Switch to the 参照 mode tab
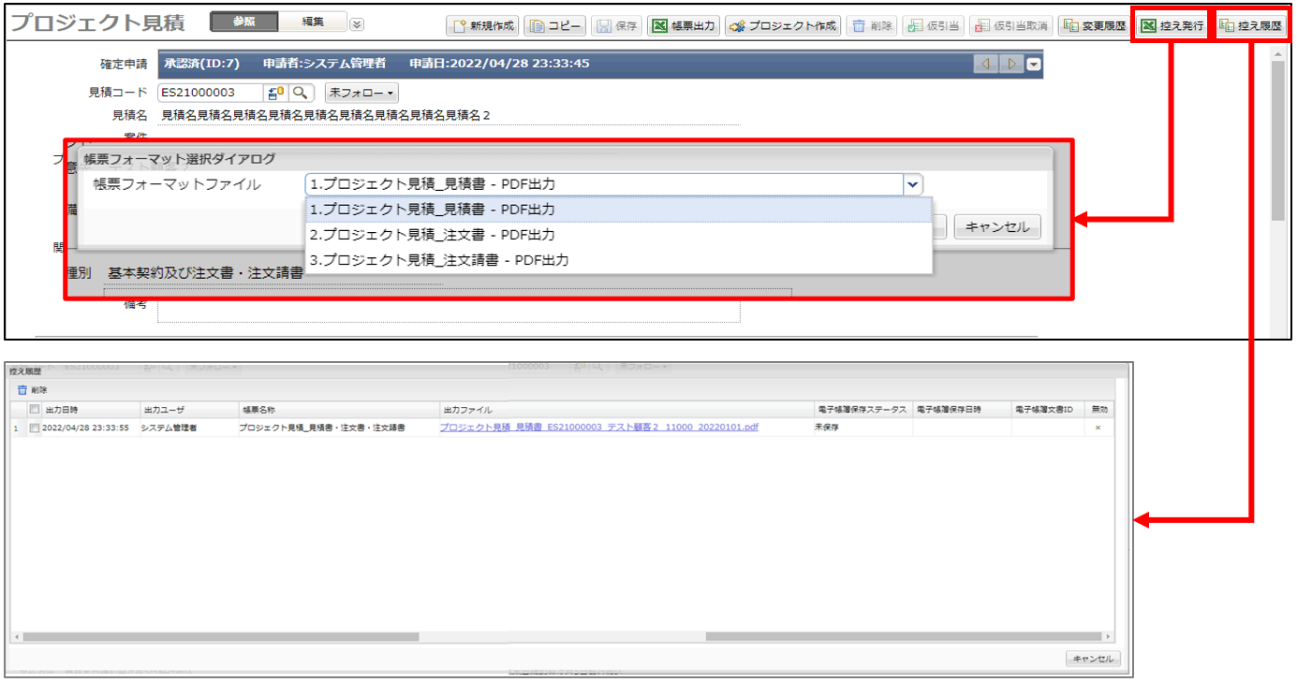 click(x=244, y=22)
